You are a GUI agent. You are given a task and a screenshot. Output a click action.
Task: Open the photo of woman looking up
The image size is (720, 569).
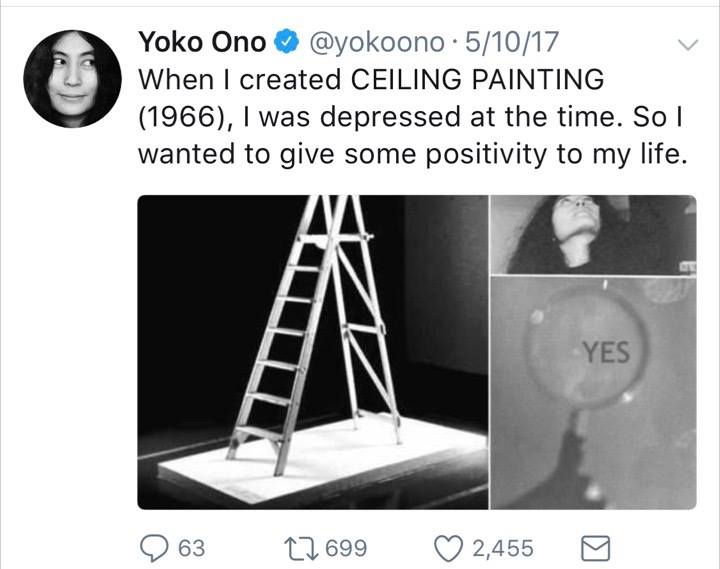click(x=593, y=234)
